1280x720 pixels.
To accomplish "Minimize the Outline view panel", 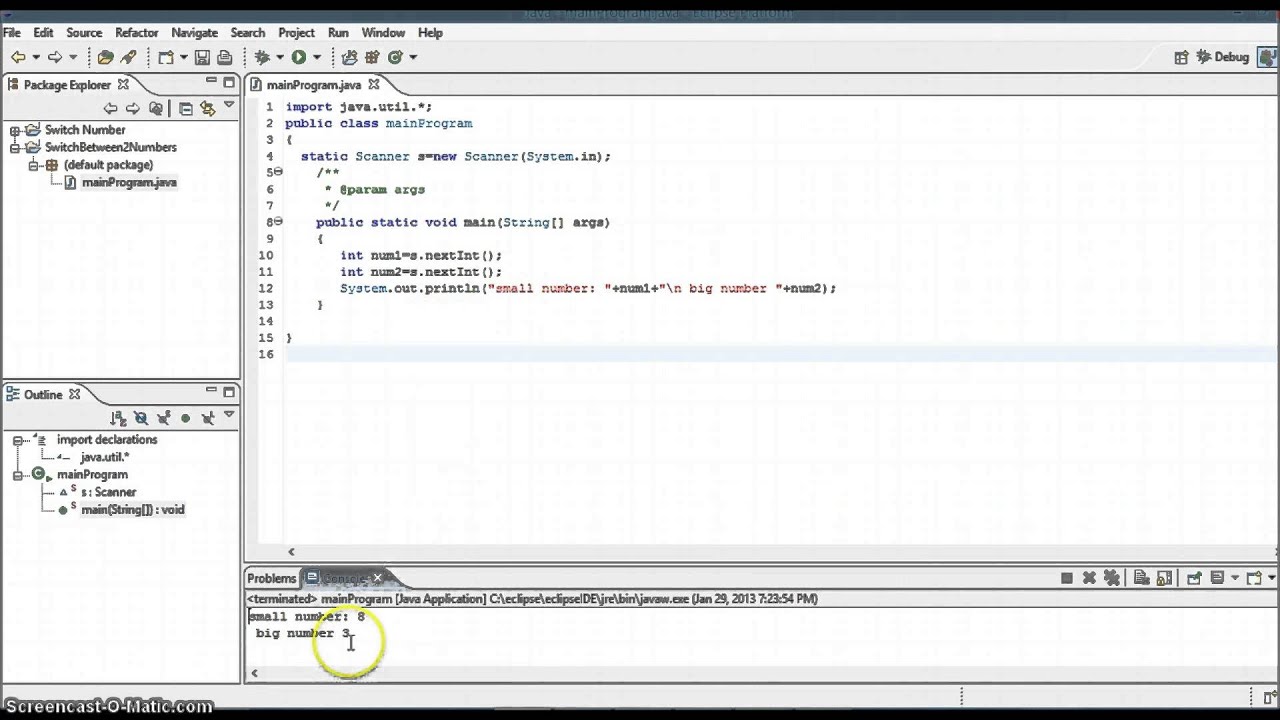I will tap(211, 391).
